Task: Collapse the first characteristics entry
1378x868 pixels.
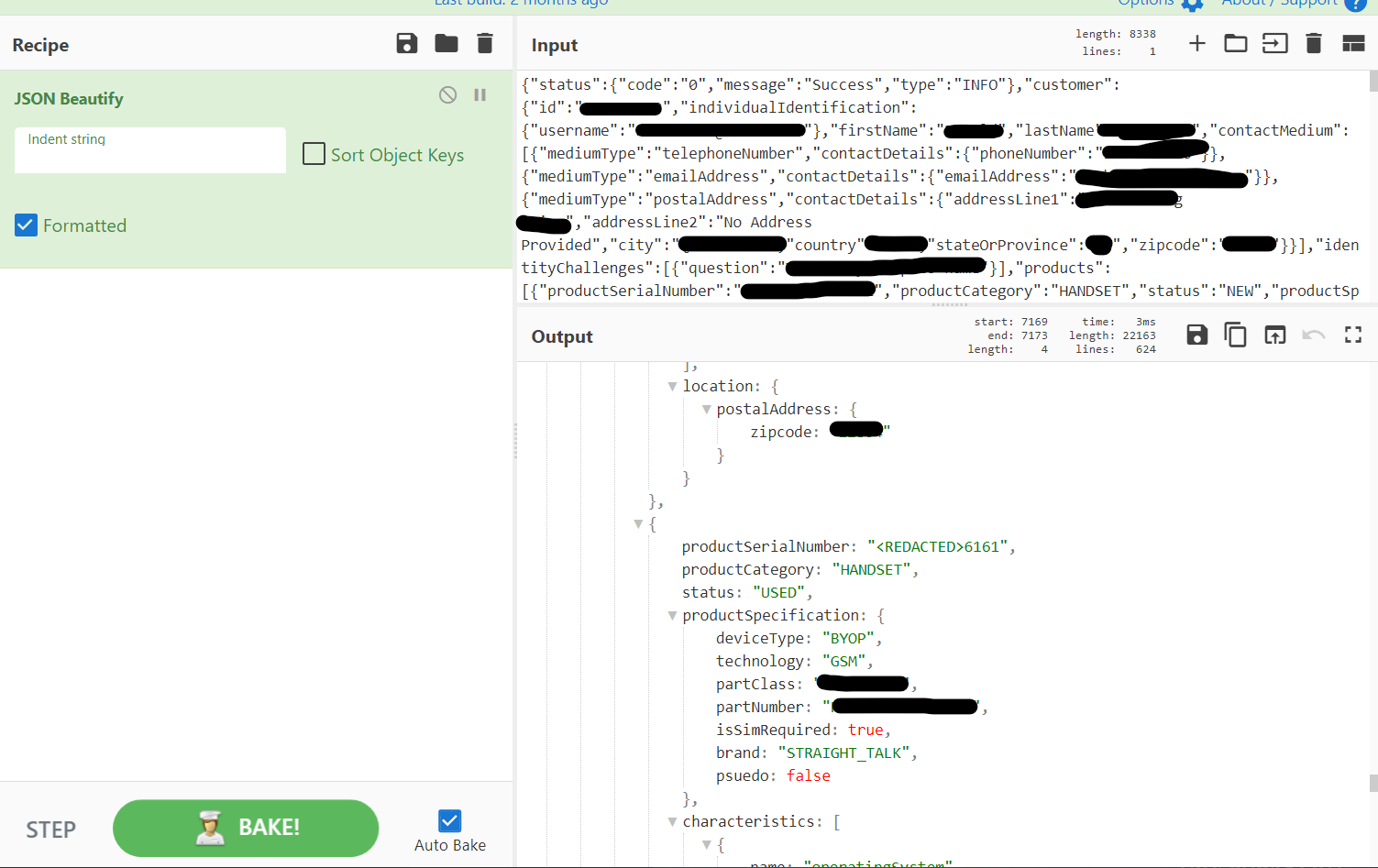Action: (x=706, y=845)
